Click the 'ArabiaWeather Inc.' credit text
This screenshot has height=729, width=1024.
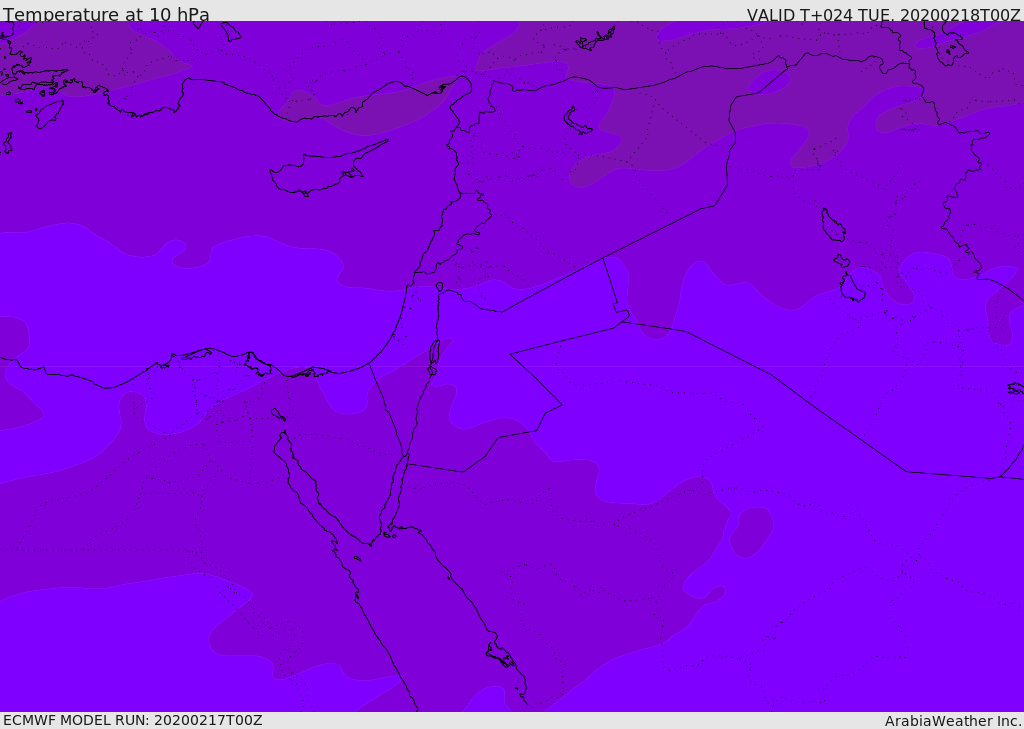click(x=953, y=721)
